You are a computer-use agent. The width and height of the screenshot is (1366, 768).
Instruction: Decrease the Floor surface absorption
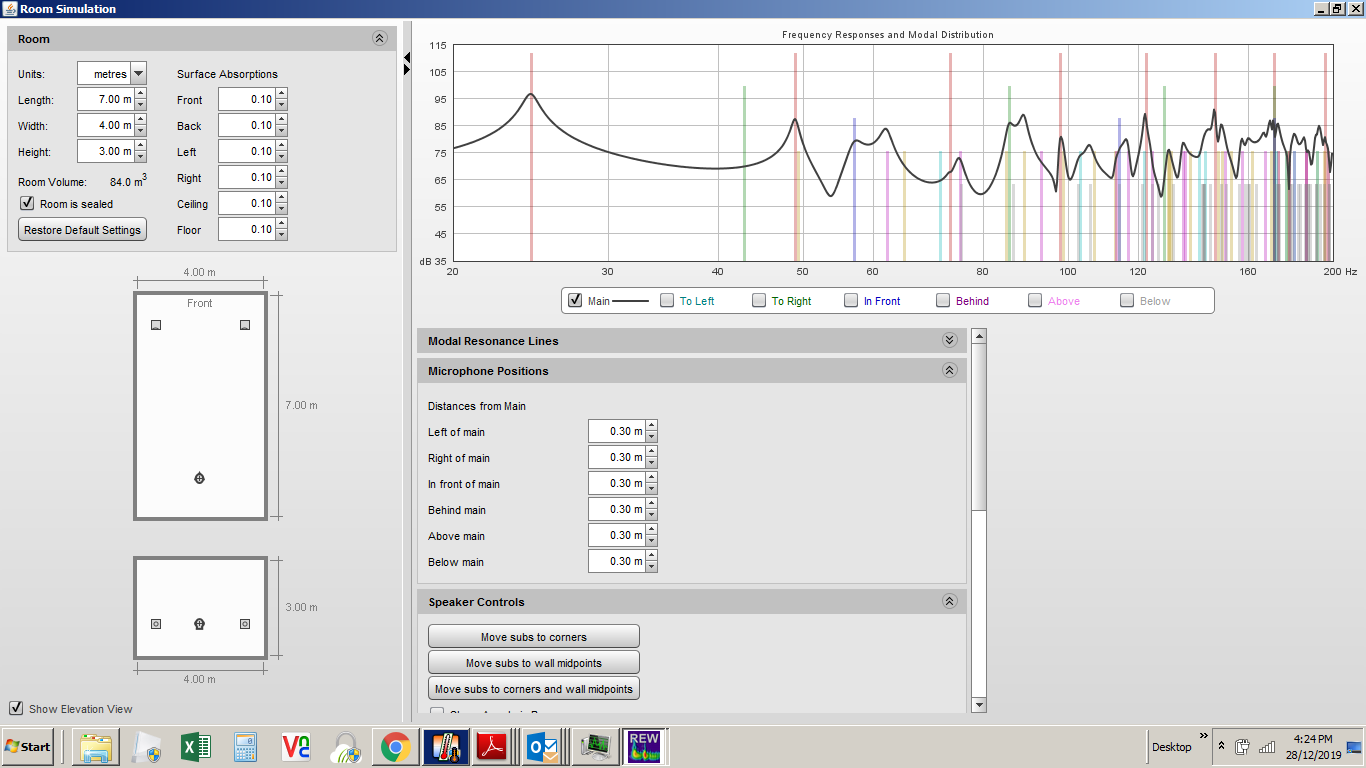281,235
